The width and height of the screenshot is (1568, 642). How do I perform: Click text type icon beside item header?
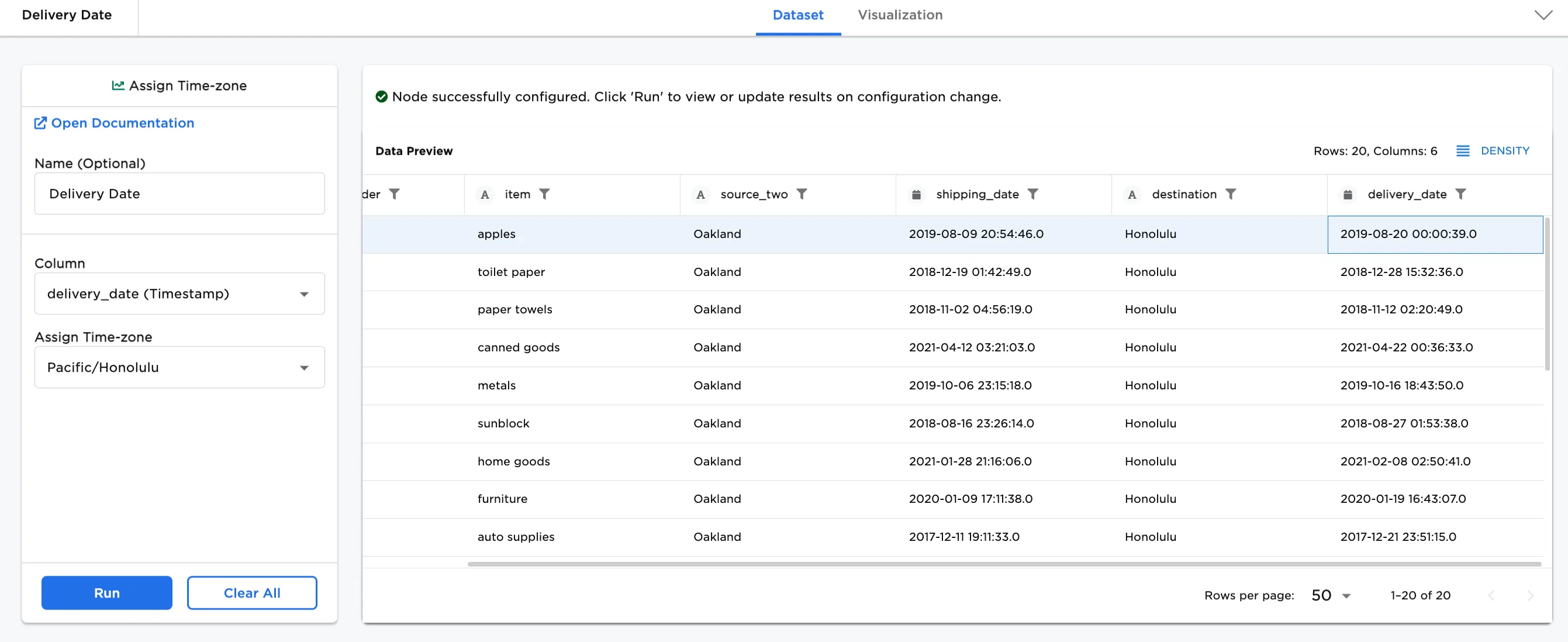(485, 195)
